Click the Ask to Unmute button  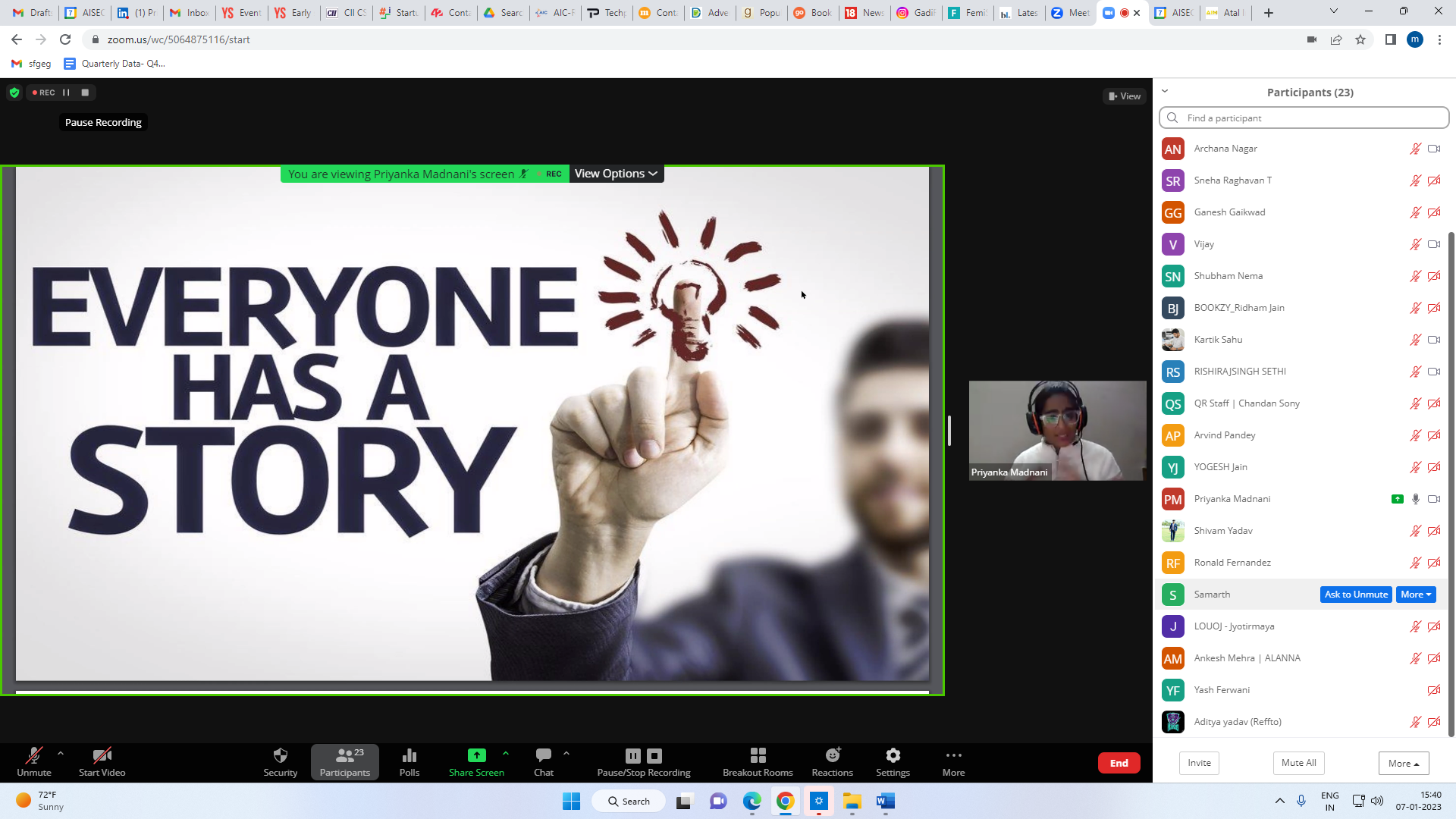(x=1356, y=595)
